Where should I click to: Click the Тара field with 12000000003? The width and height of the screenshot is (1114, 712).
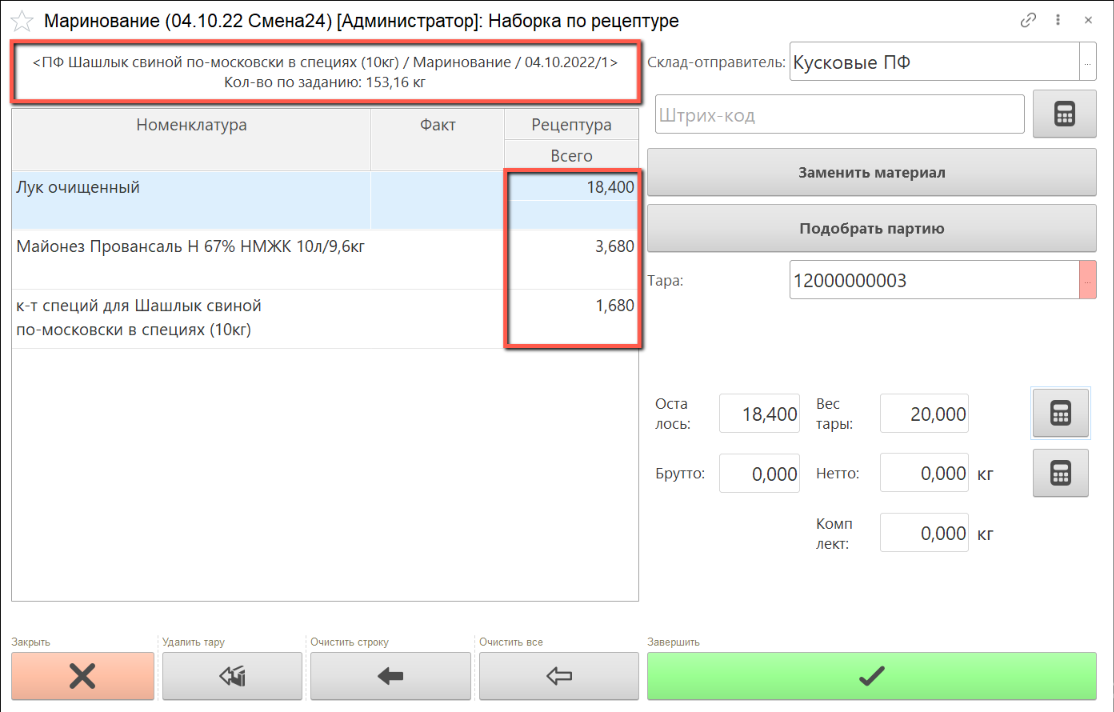pos(934,280)
